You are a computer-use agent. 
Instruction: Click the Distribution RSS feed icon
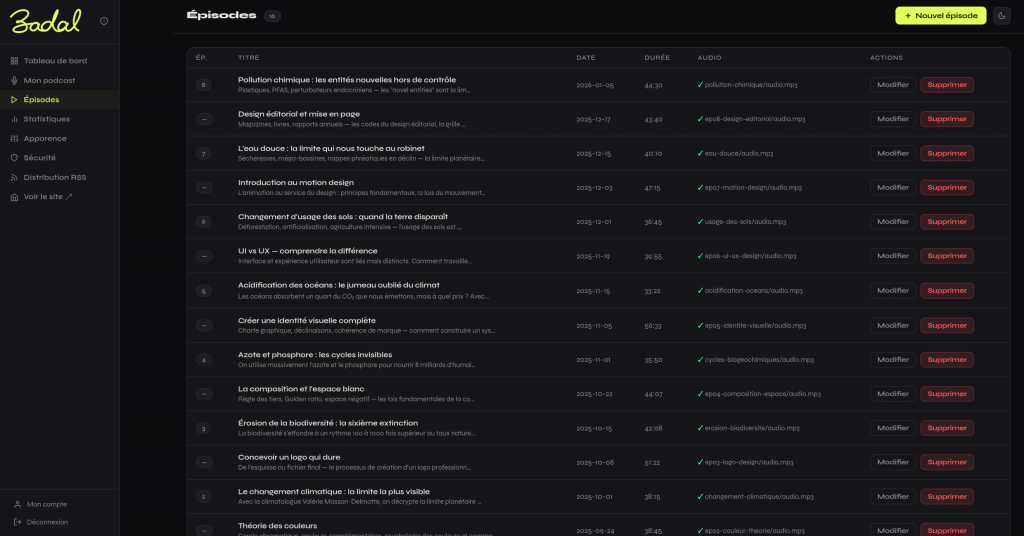pos(14,177)
